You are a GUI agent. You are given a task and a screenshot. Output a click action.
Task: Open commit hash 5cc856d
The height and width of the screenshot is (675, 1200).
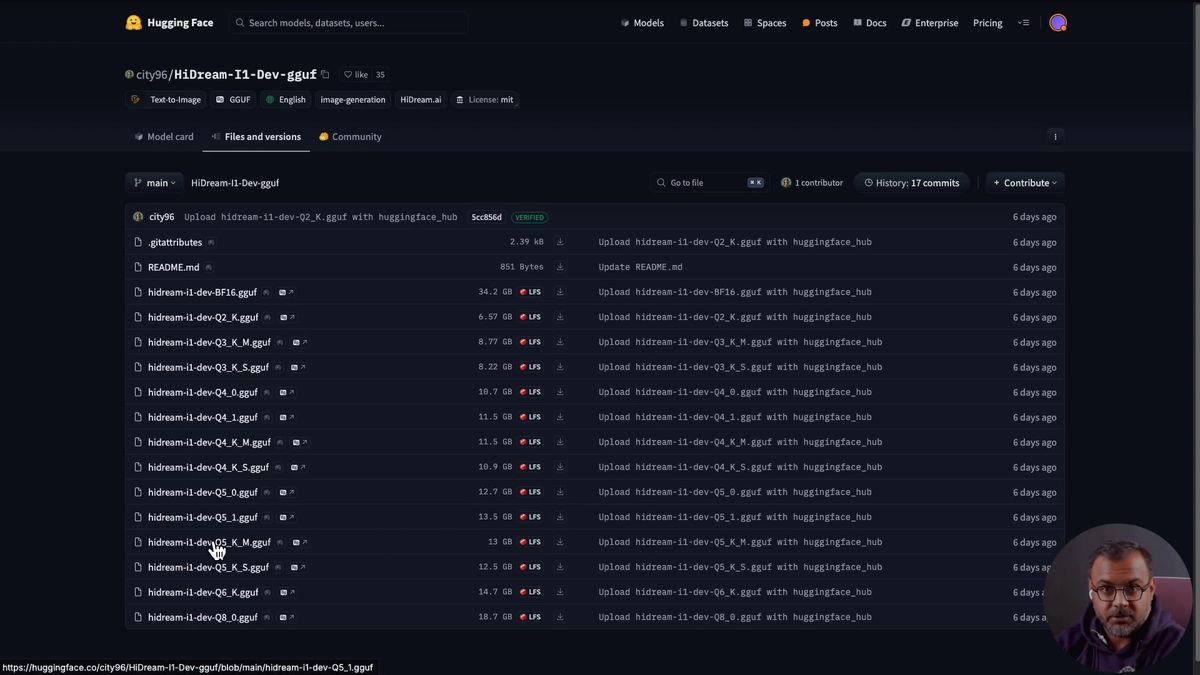[x=487, y=217]
